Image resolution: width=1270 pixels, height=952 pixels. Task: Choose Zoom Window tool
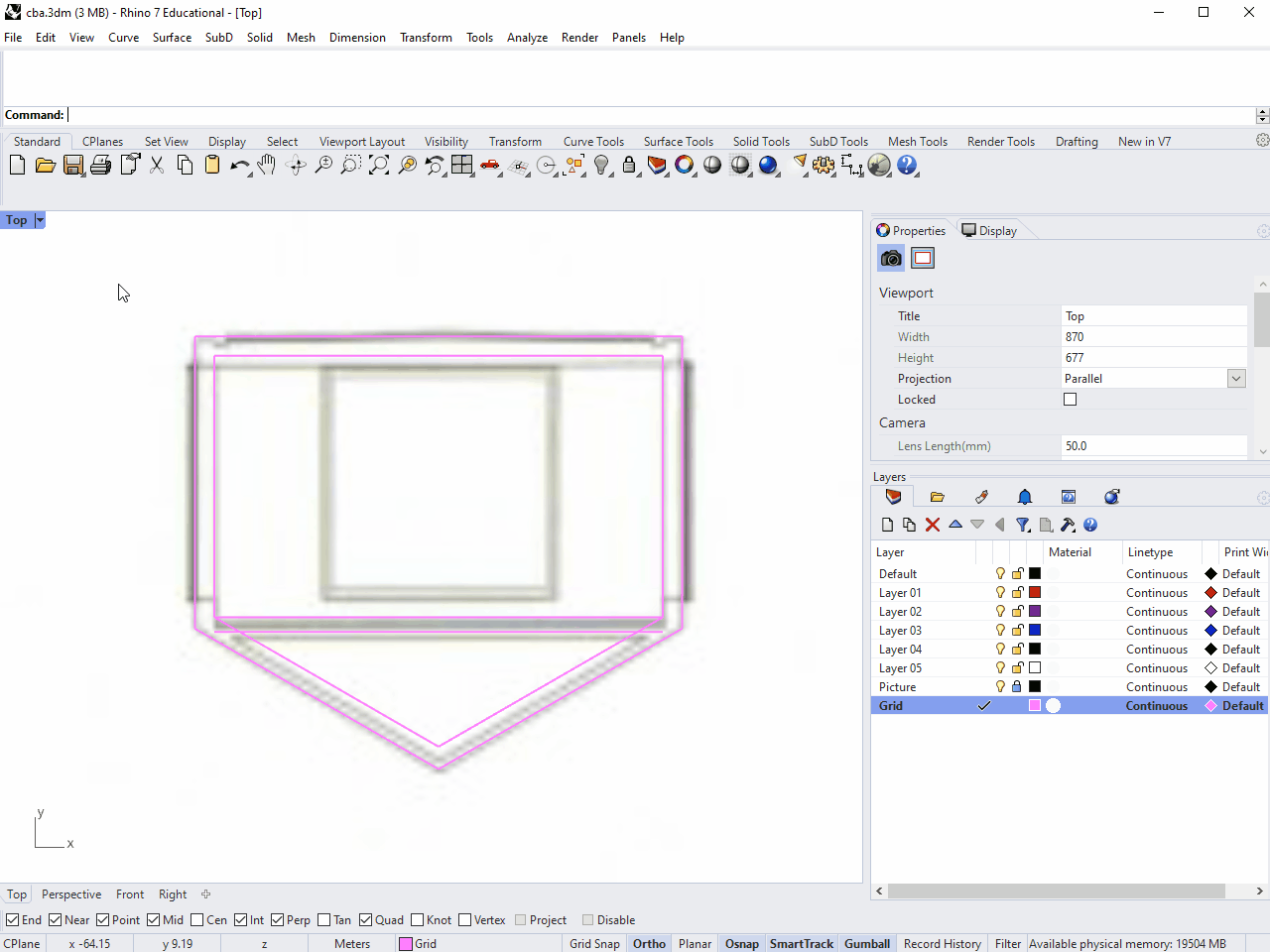(351, 166)
